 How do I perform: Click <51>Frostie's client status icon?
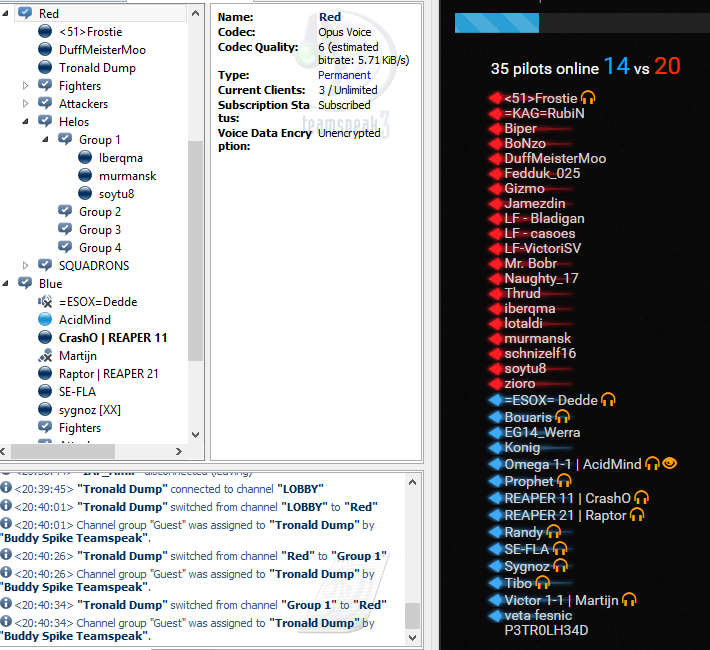45,31
